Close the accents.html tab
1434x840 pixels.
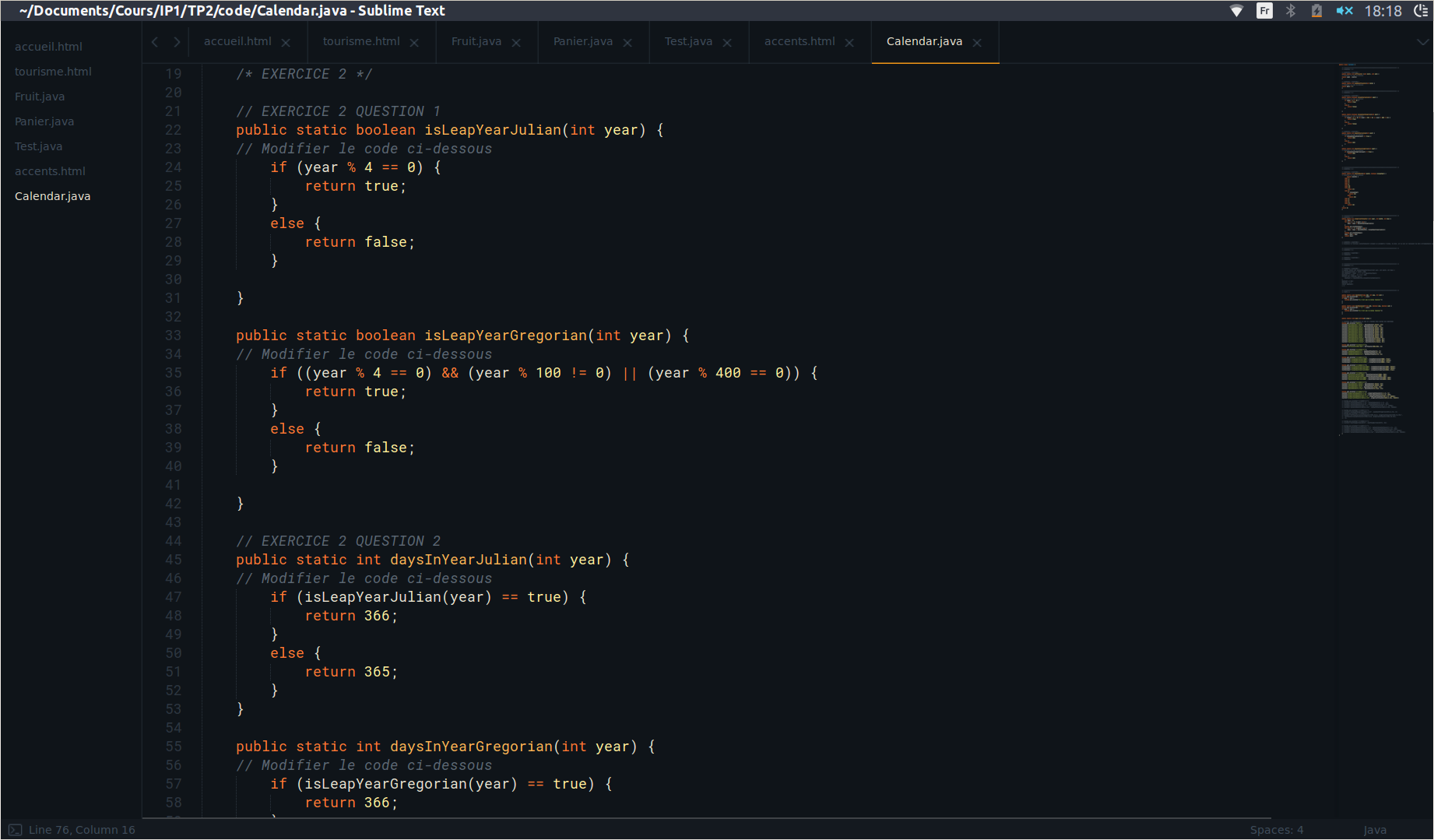click(x=849, y=43)
